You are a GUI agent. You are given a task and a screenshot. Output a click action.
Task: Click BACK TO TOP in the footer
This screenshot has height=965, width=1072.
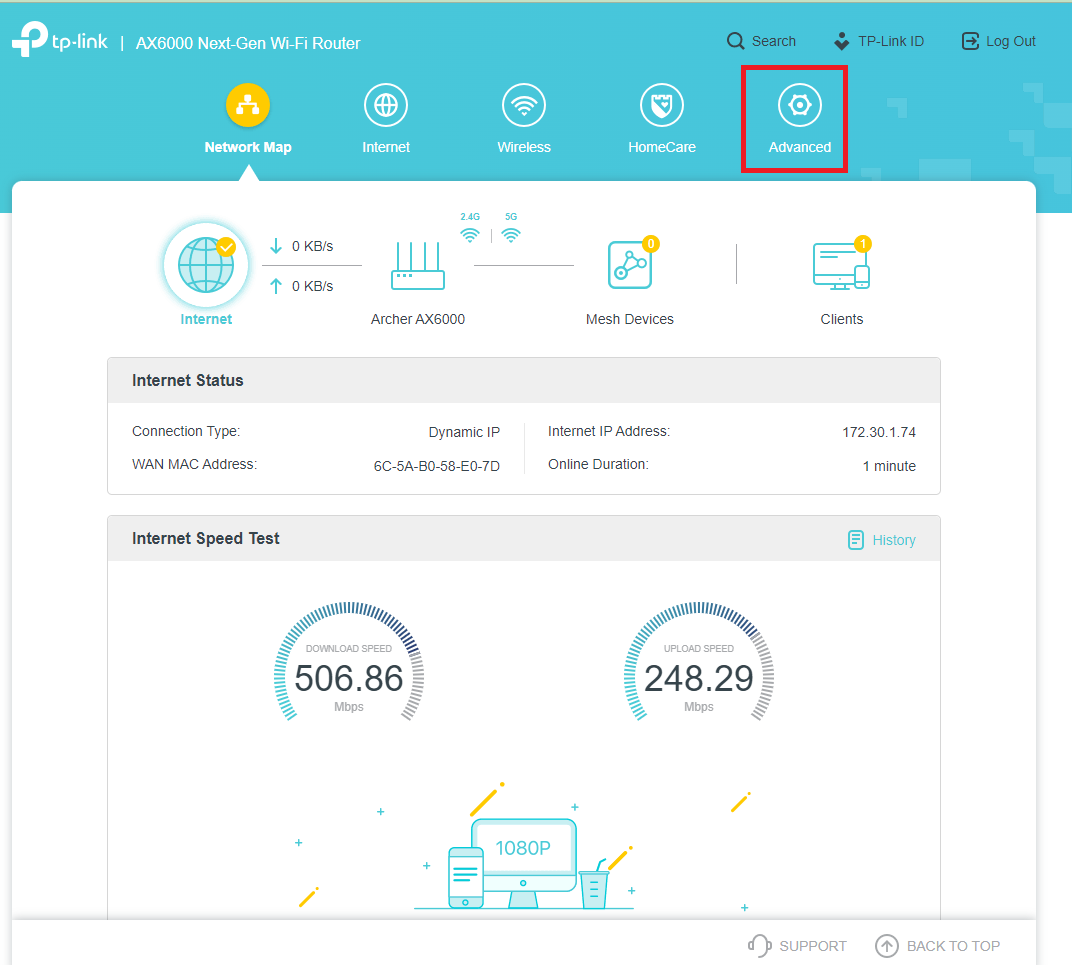pyautogui.click(x=953, y=946)
